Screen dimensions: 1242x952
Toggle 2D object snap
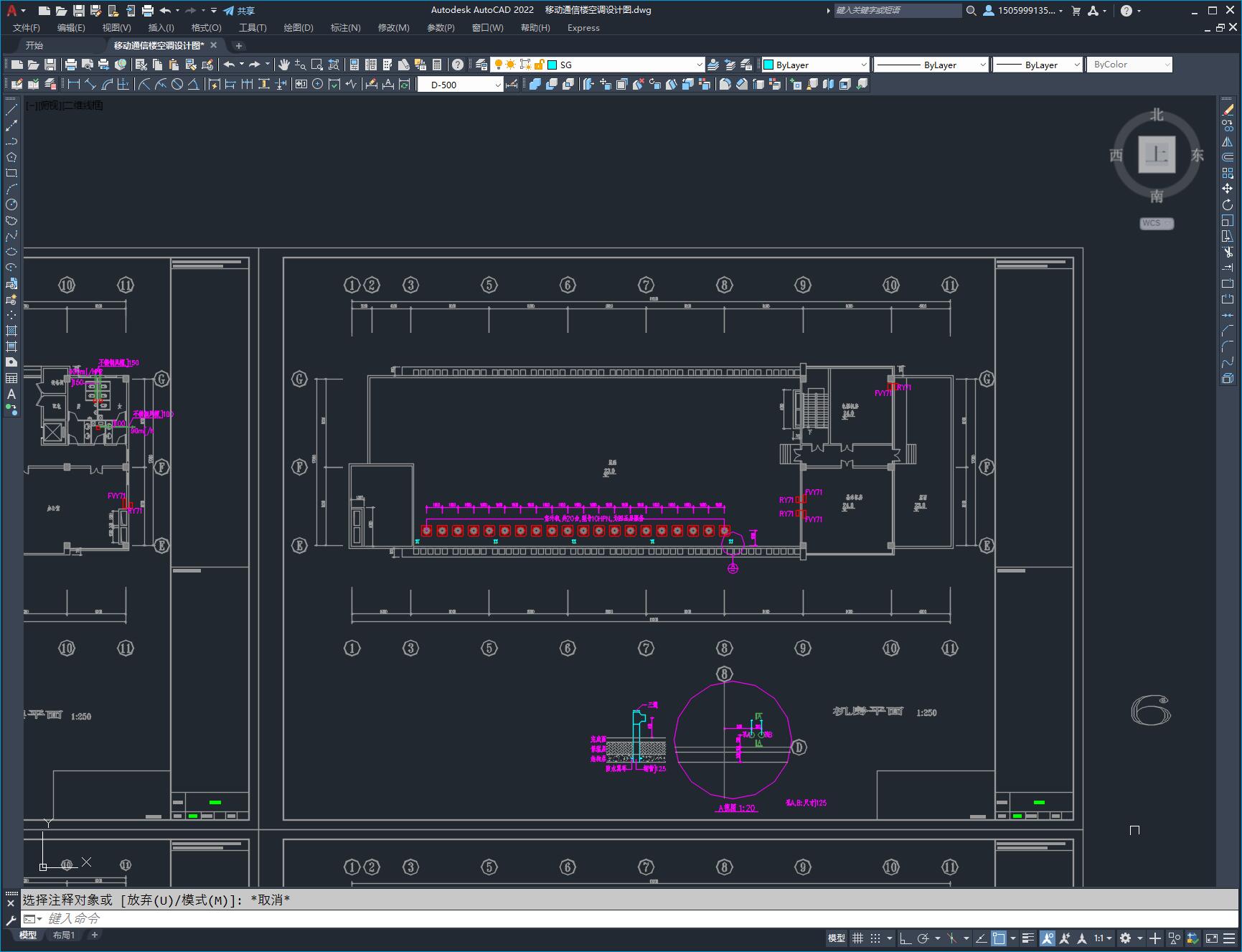(999, 938)
